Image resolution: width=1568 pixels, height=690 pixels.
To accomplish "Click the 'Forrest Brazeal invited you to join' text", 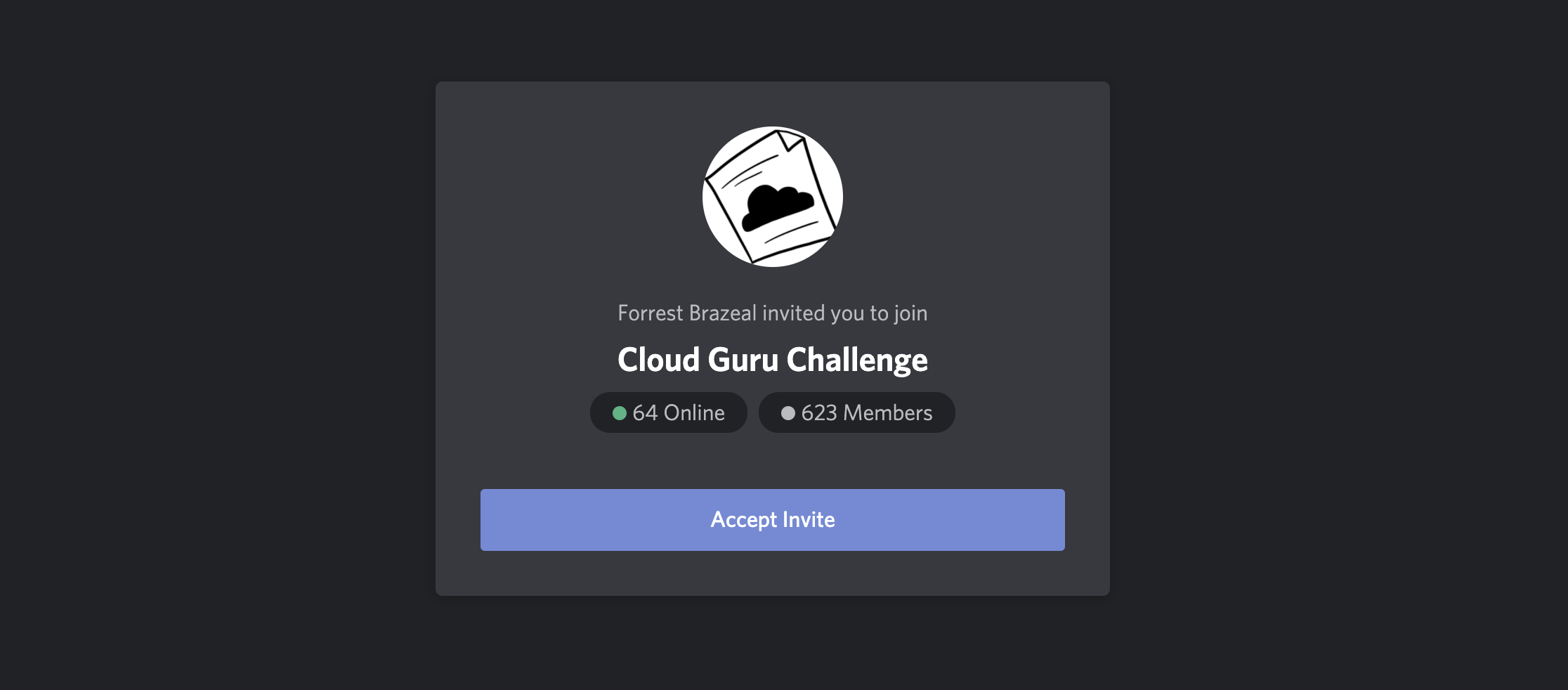I will point(773,313).
